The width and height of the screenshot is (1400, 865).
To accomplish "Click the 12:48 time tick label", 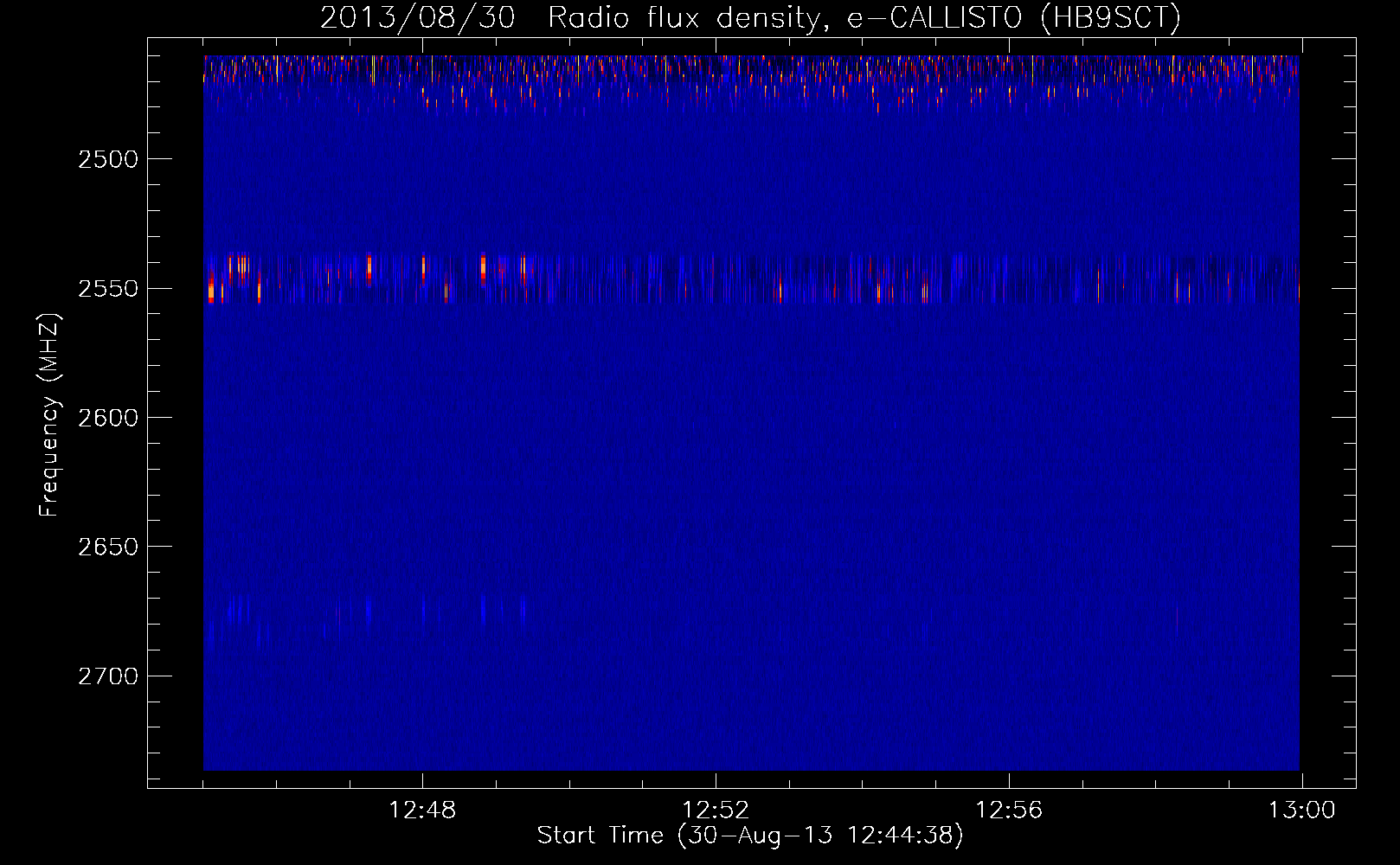I will point(422,811).
